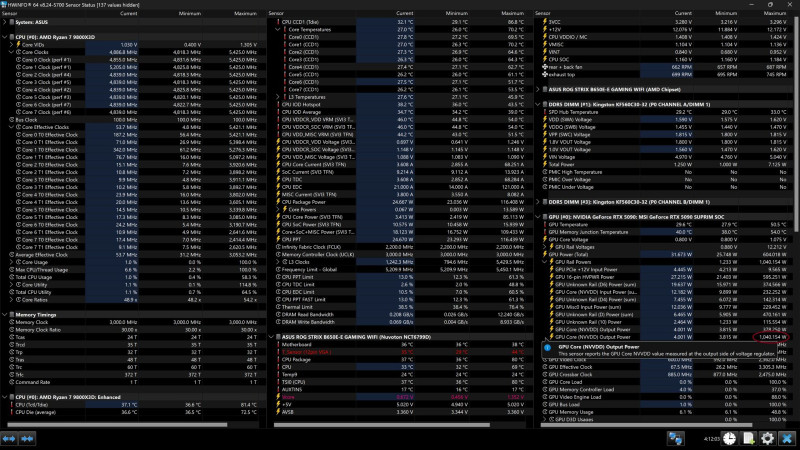Click the CPU (Tctl/Tdie) thermometer icon
The width and height of the screenshot is (800, 450).
click(x=12, y=405)
